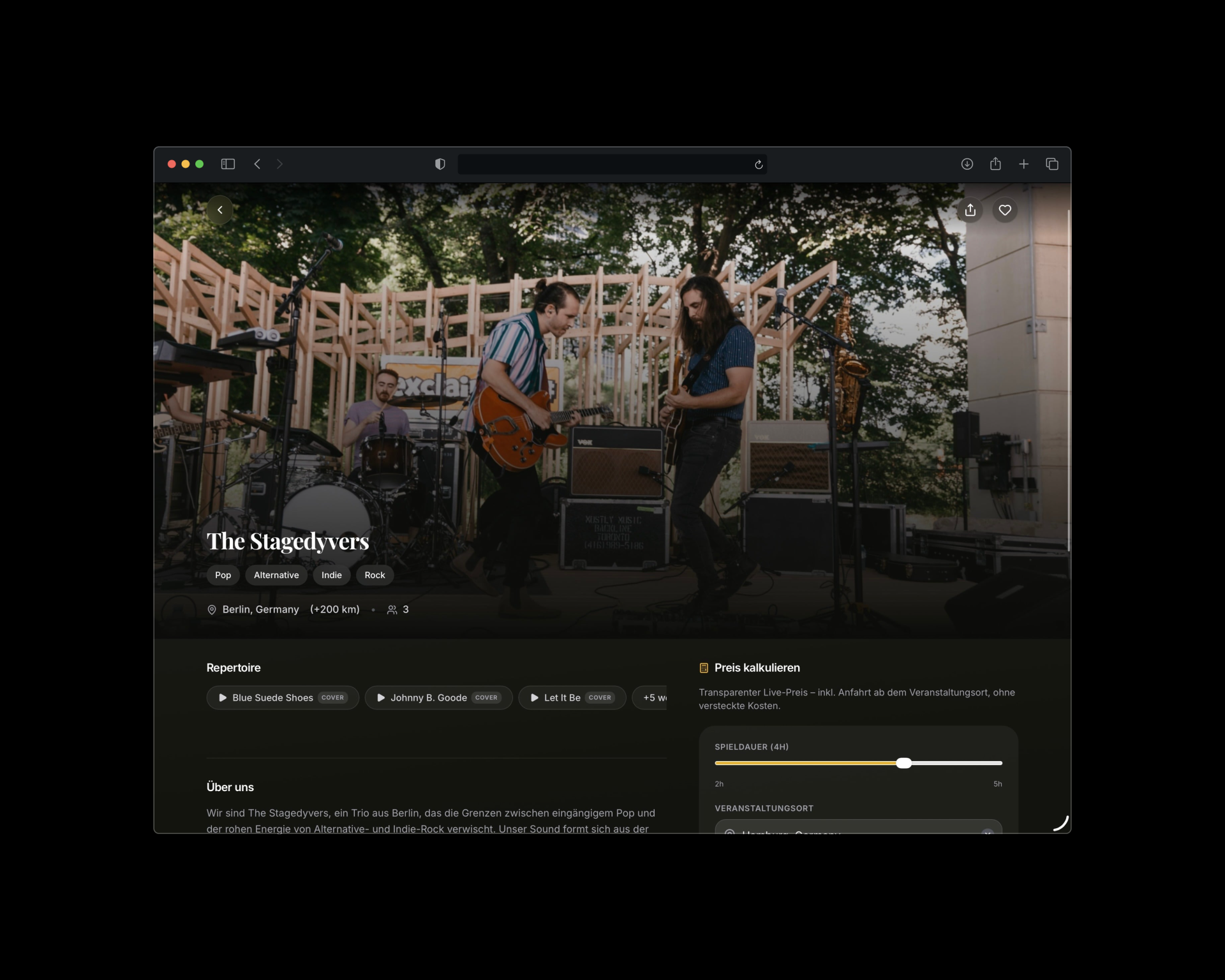This screenshot has height=980, width=1225.
Task: Click the COVER badge on Blue Suede Shoes
Action: (x=332, y=697)
